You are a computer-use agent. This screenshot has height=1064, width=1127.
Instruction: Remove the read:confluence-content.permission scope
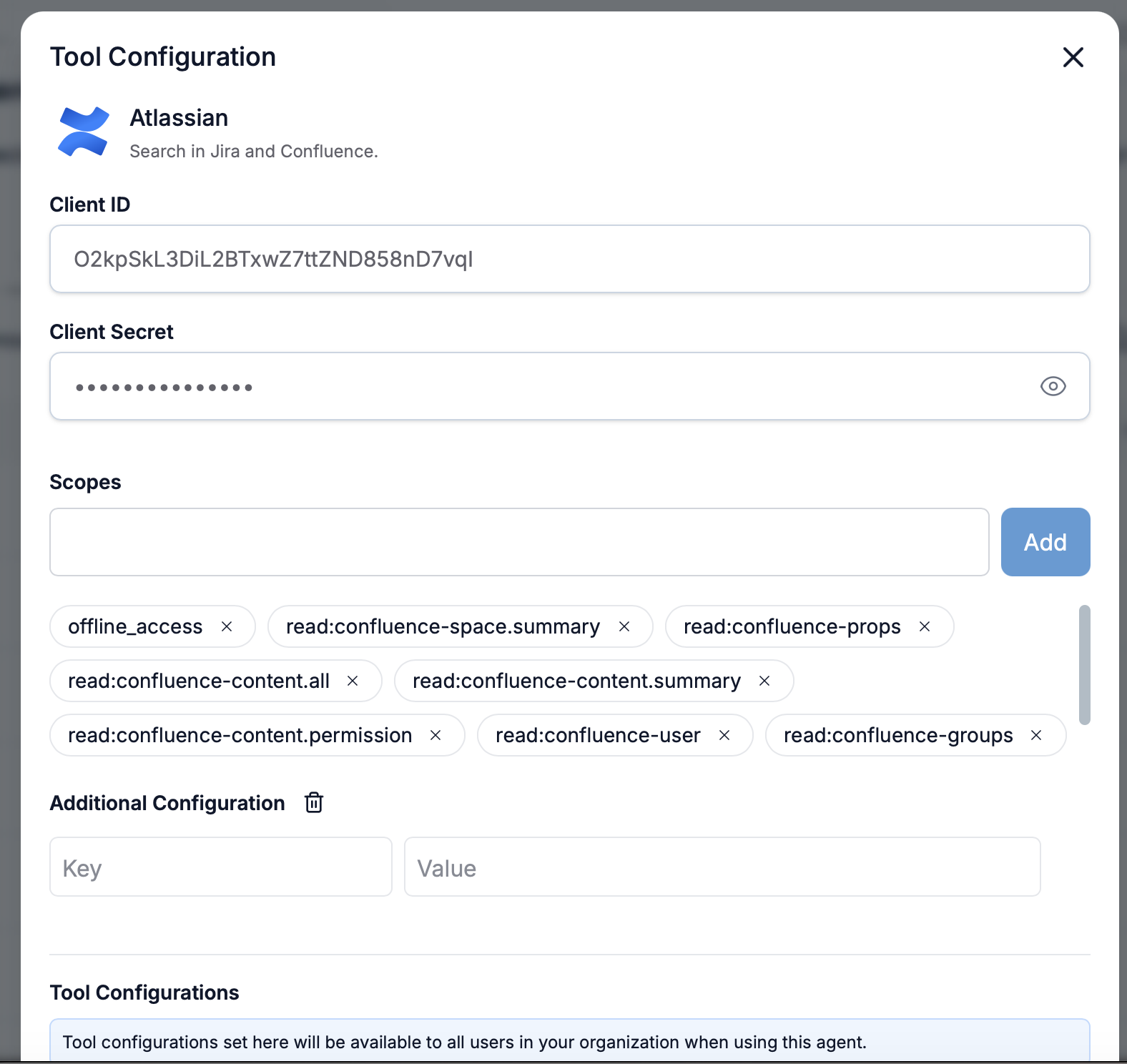click(x=435, y=735)
